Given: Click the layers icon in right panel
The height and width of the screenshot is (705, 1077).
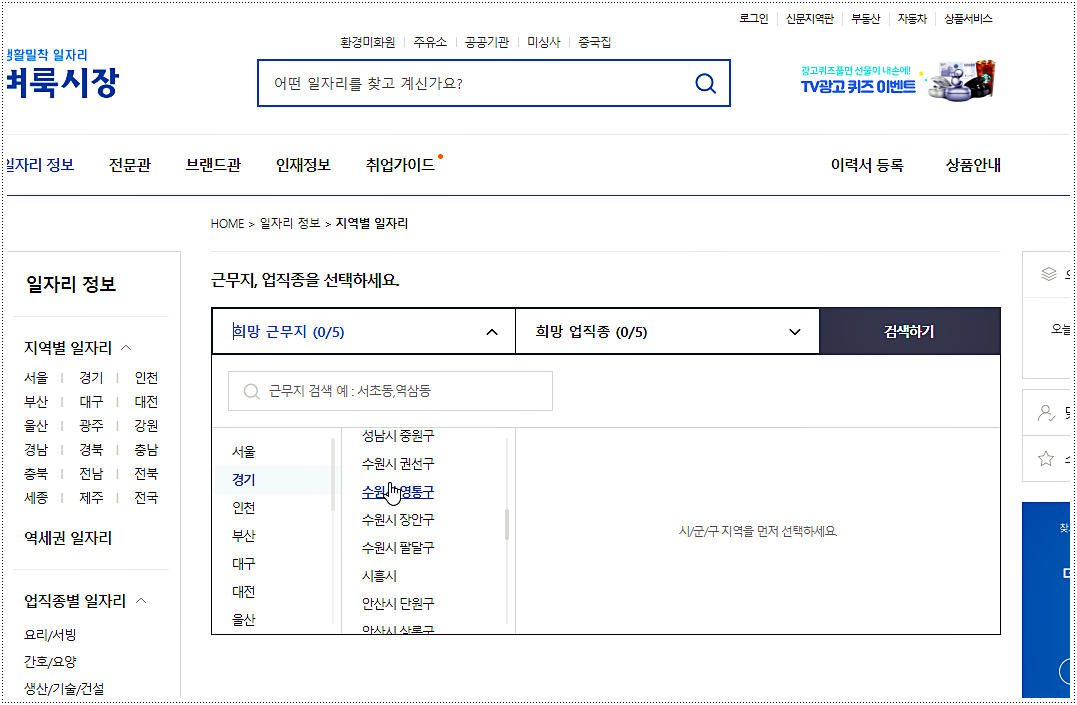Looking at the screenshot, I should pyautogui.click(x=1048, y=274).
